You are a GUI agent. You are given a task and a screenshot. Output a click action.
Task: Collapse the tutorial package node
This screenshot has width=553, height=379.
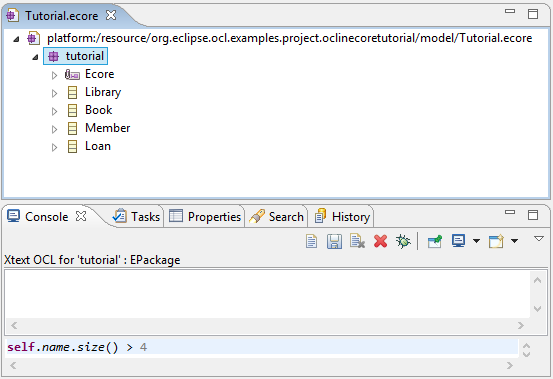[x=35, y=57]
